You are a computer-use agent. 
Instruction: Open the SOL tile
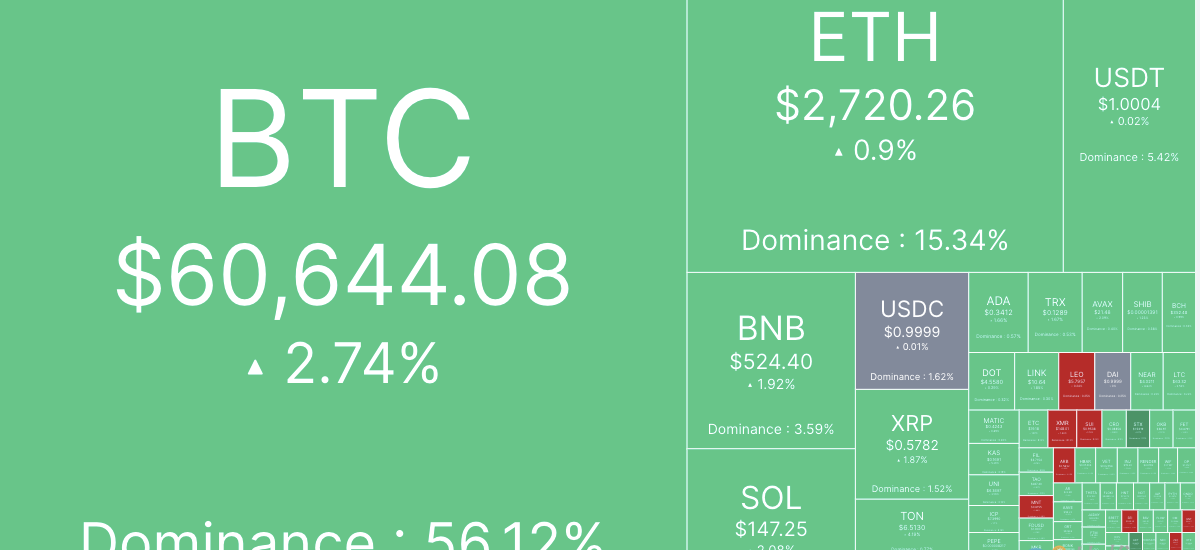pos(771,499)
